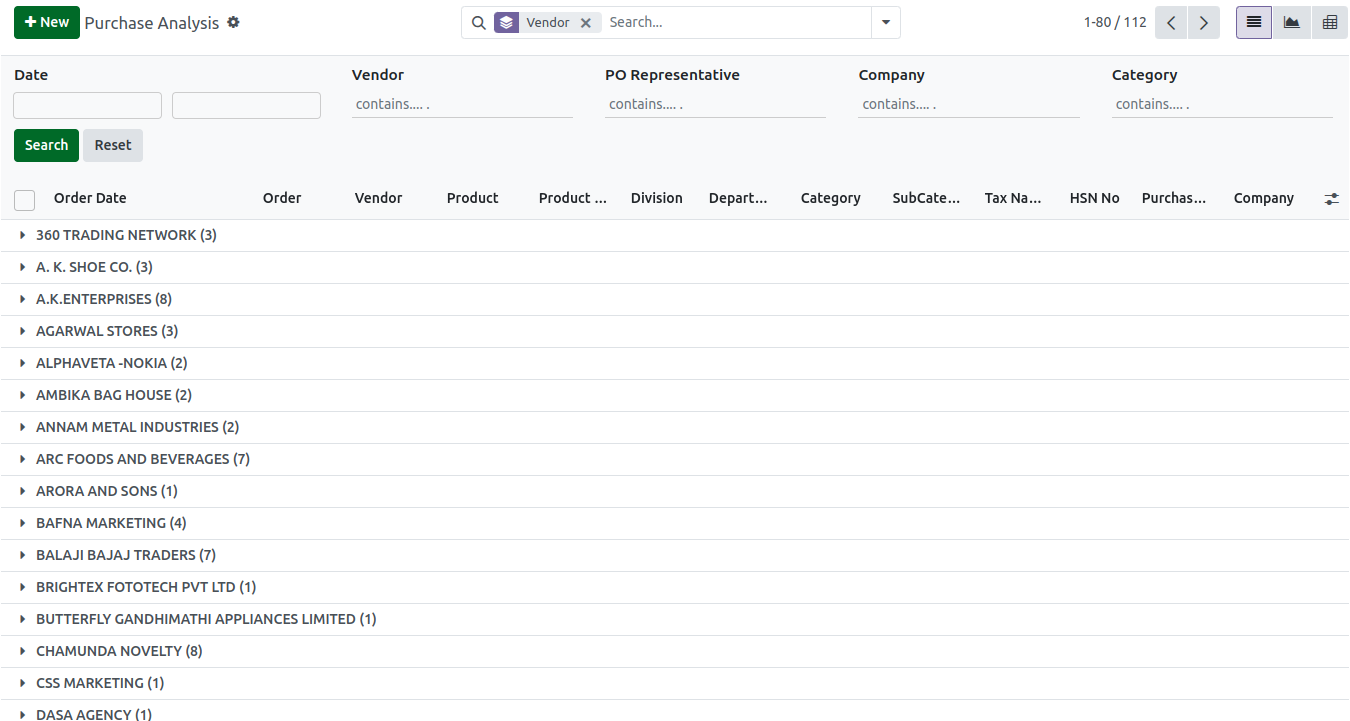This screenshot has height=721, width=1350.
Task: Sort by HSN No column header
Action: tap(1094, 198)
